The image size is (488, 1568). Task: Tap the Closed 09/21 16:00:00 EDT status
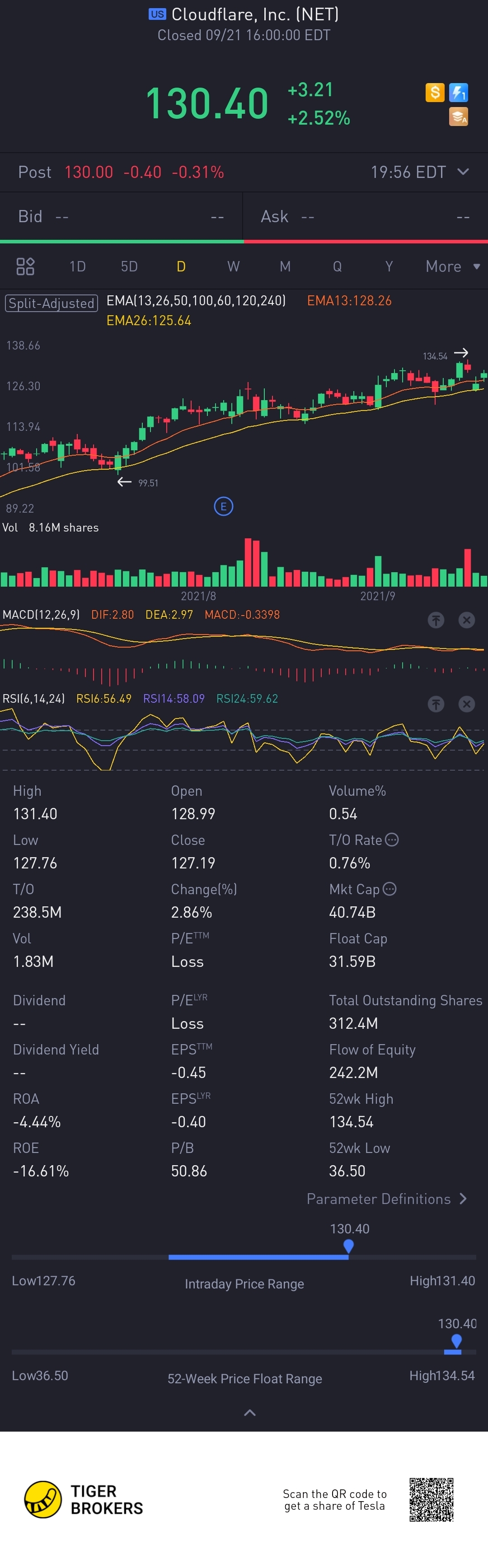point(244,35)
